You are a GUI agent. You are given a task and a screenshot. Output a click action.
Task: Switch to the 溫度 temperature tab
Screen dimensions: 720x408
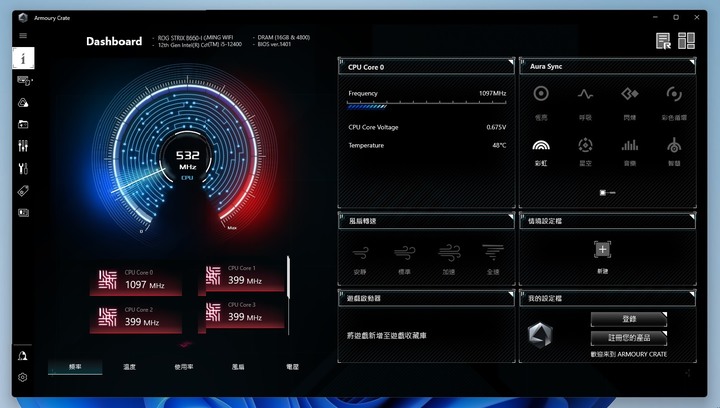coord(129,367)
